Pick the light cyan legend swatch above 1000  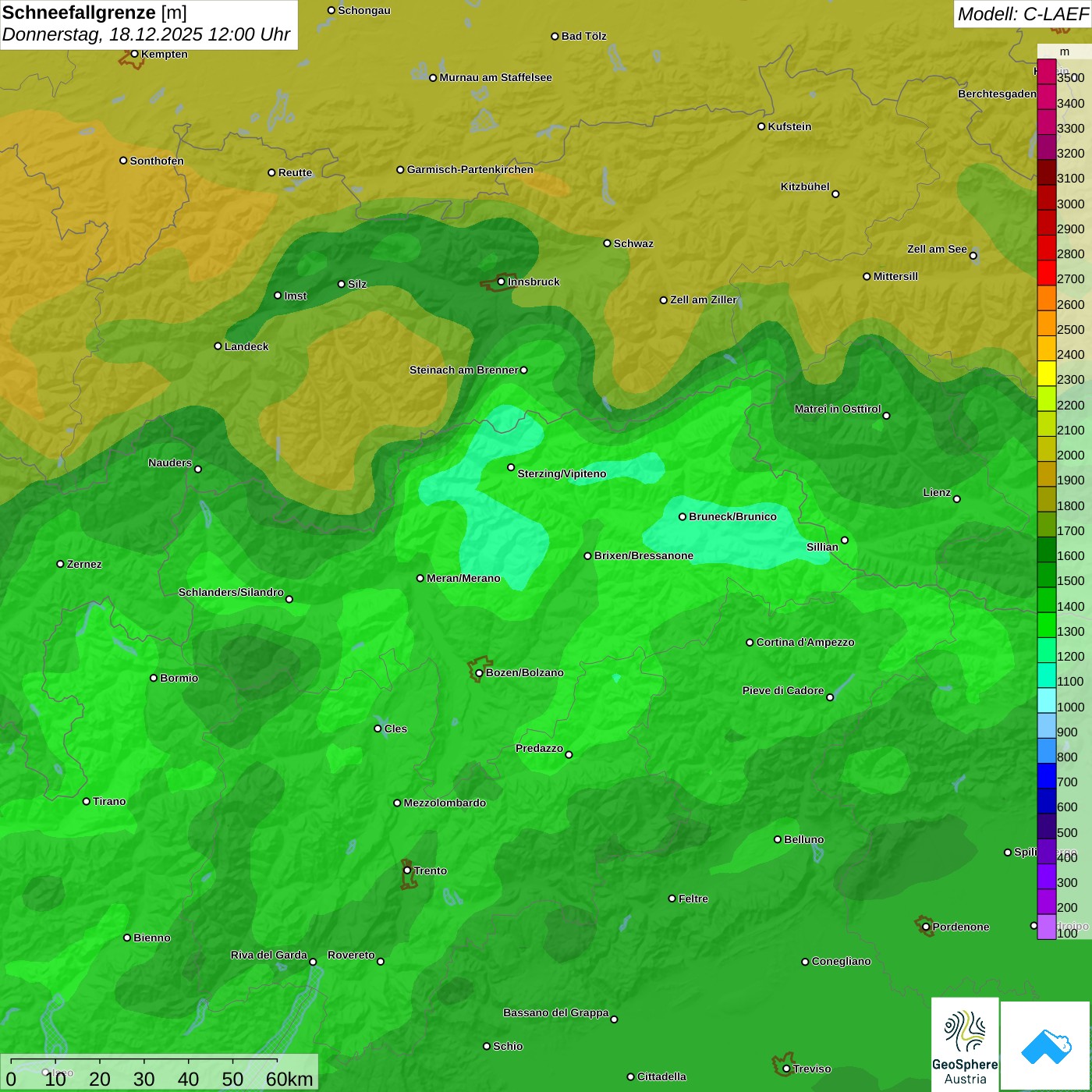point(1046,700)
